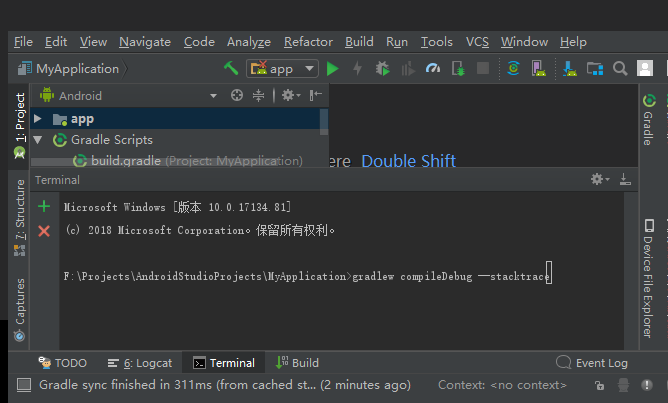Click the Stop square button
The image size is (668, 403).
click(x=483, y=68)
